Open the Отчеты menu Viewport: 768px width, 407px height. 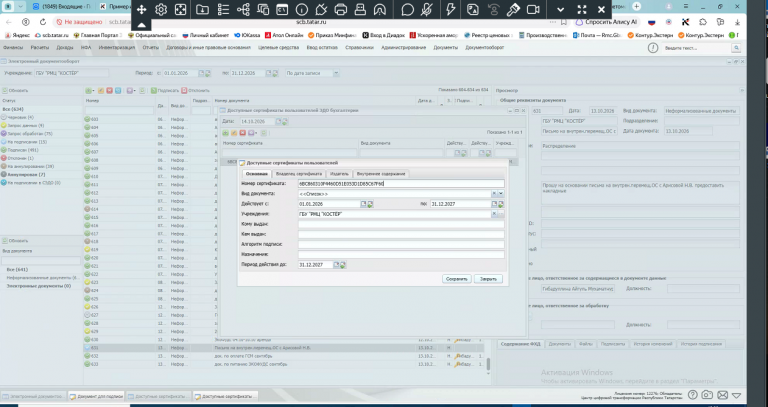pos(150,48)
